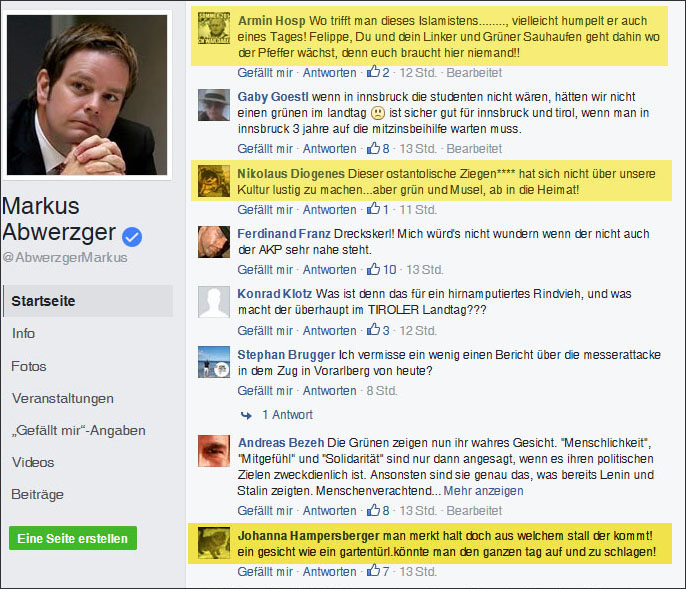686x589 pixels.
Task: Click the thumbs-up icon under Johanna Hampersberger's comment
Action: point(373,570)
